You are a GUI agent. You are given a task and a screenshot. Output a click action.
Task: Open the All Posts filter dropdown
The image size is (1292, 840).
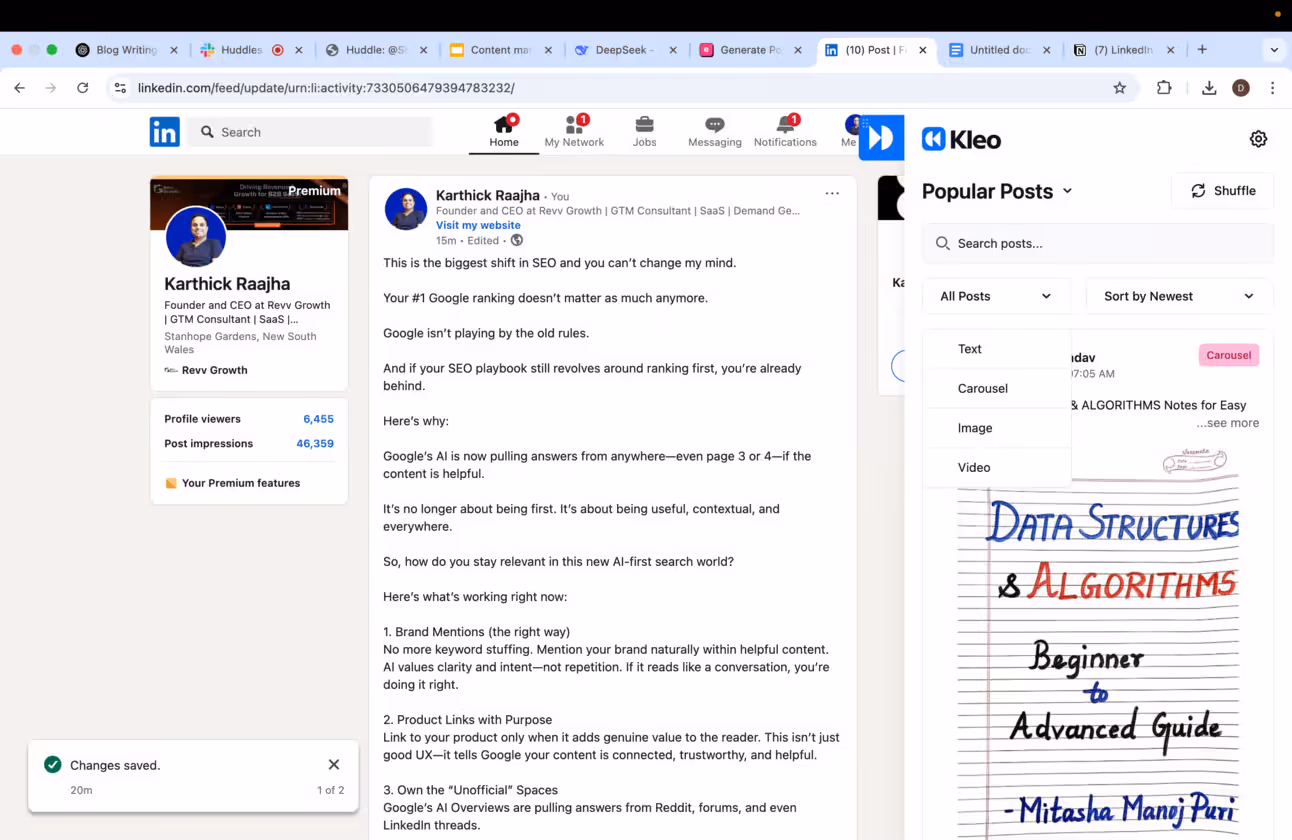pyautogui.click(x=996, y=296)
